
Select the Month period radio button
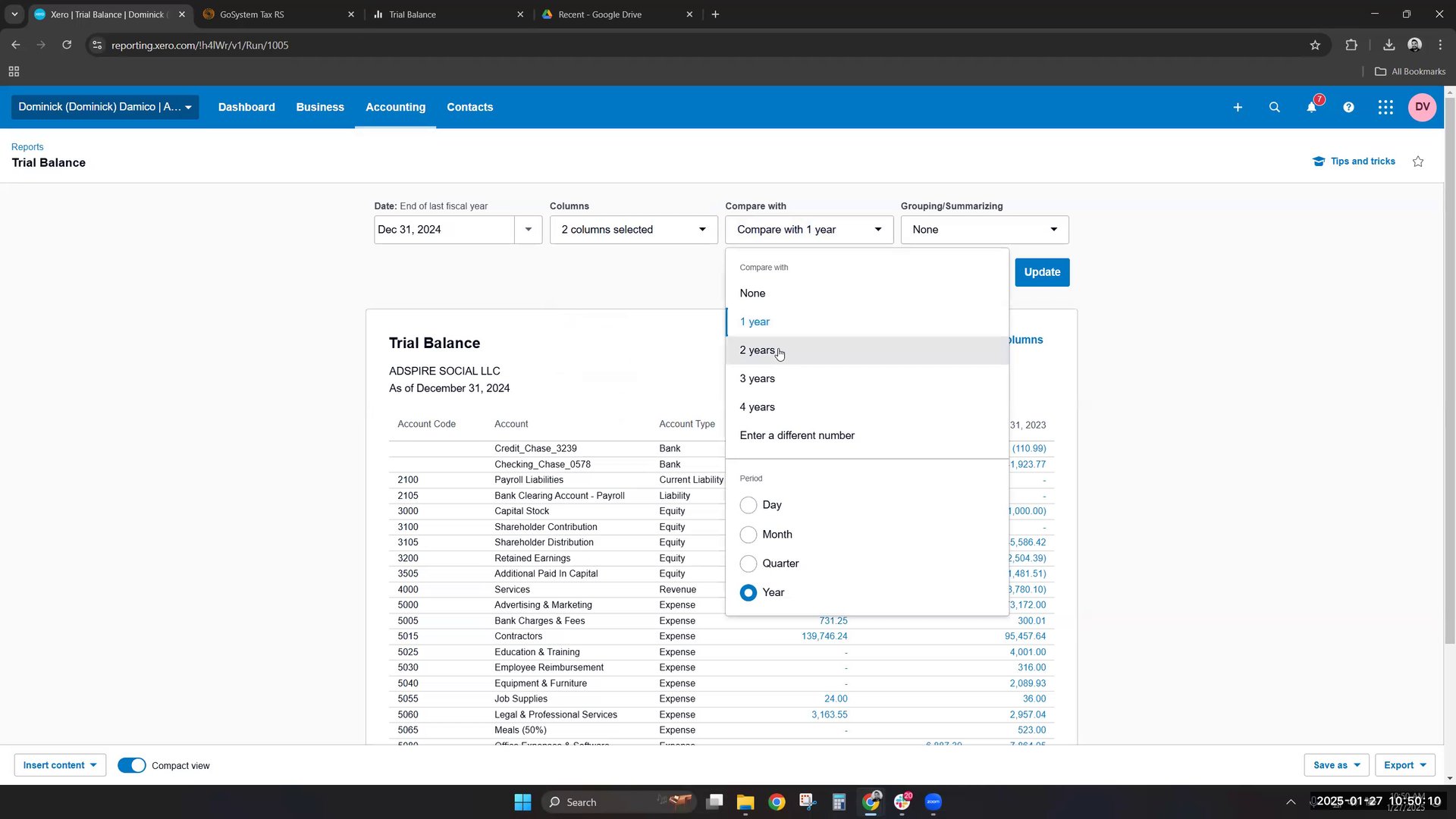click(748, 535)
